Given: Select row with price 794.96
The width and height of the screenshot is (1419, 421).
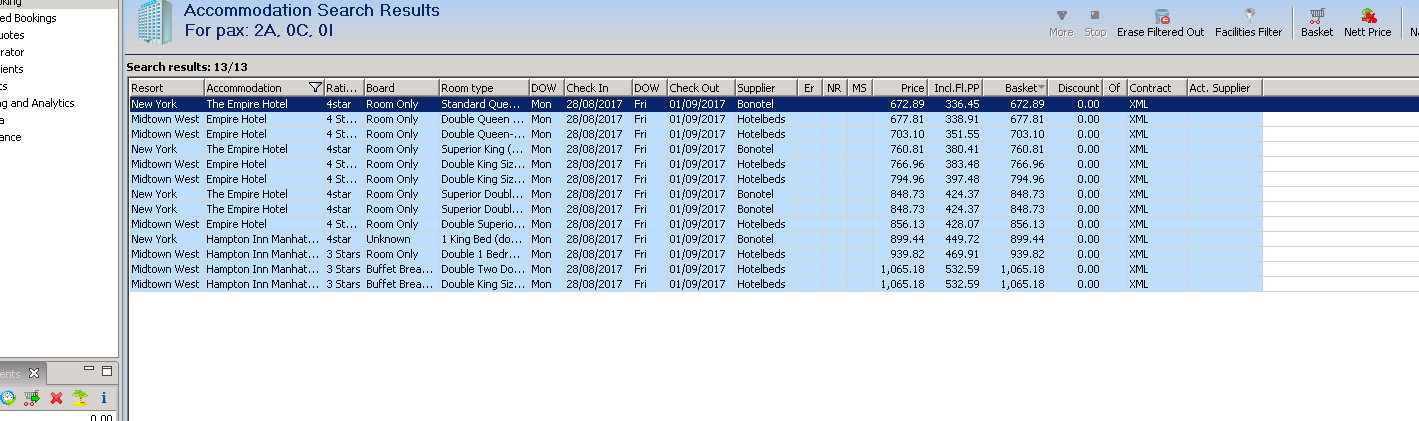Looking at the screenshot, I should pos(695,179).
